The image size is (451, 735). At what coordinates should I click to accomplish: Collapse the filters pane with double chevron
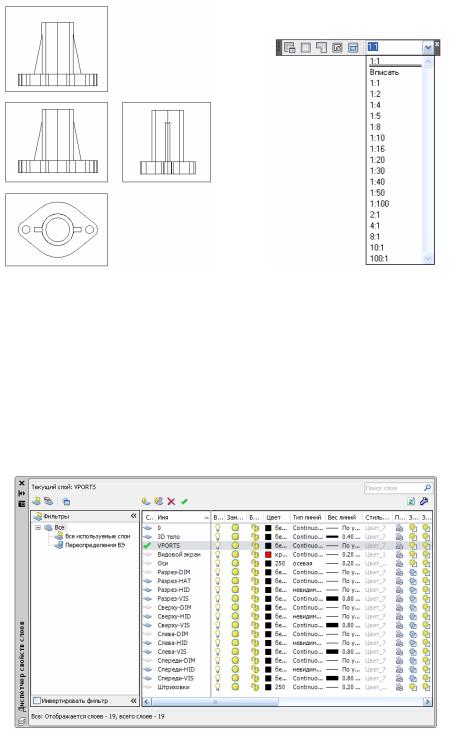pyautogui.click(x=134, y=516)
